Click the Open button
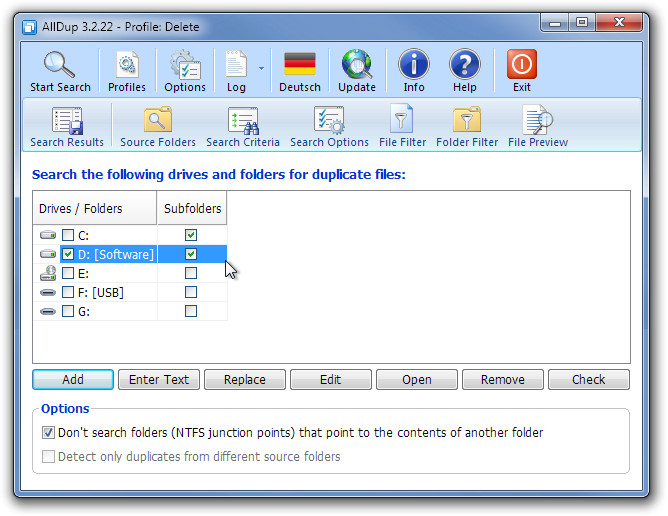 pos(417,379)
